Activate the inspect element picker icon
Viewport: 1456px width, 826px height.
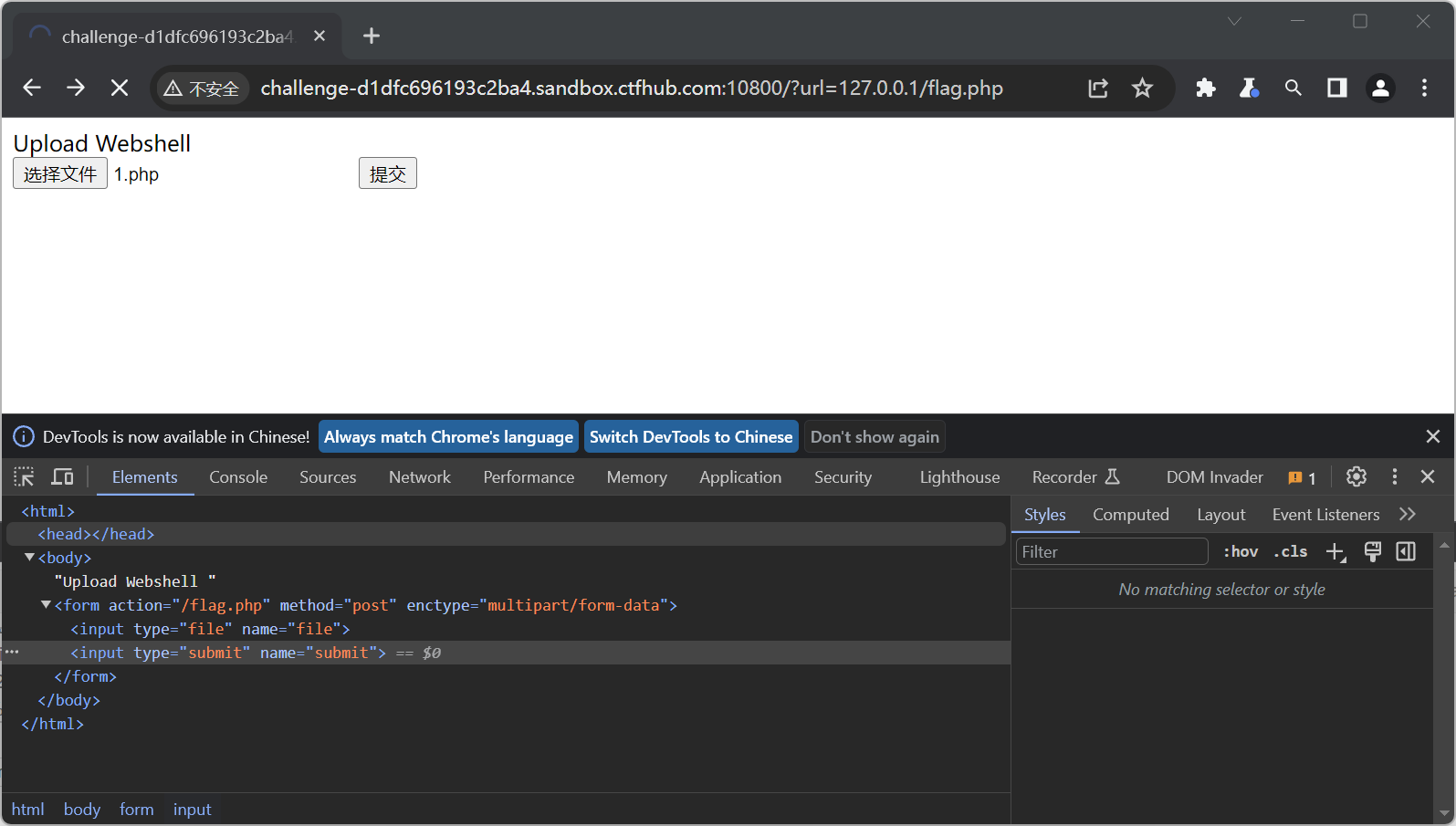24,476
